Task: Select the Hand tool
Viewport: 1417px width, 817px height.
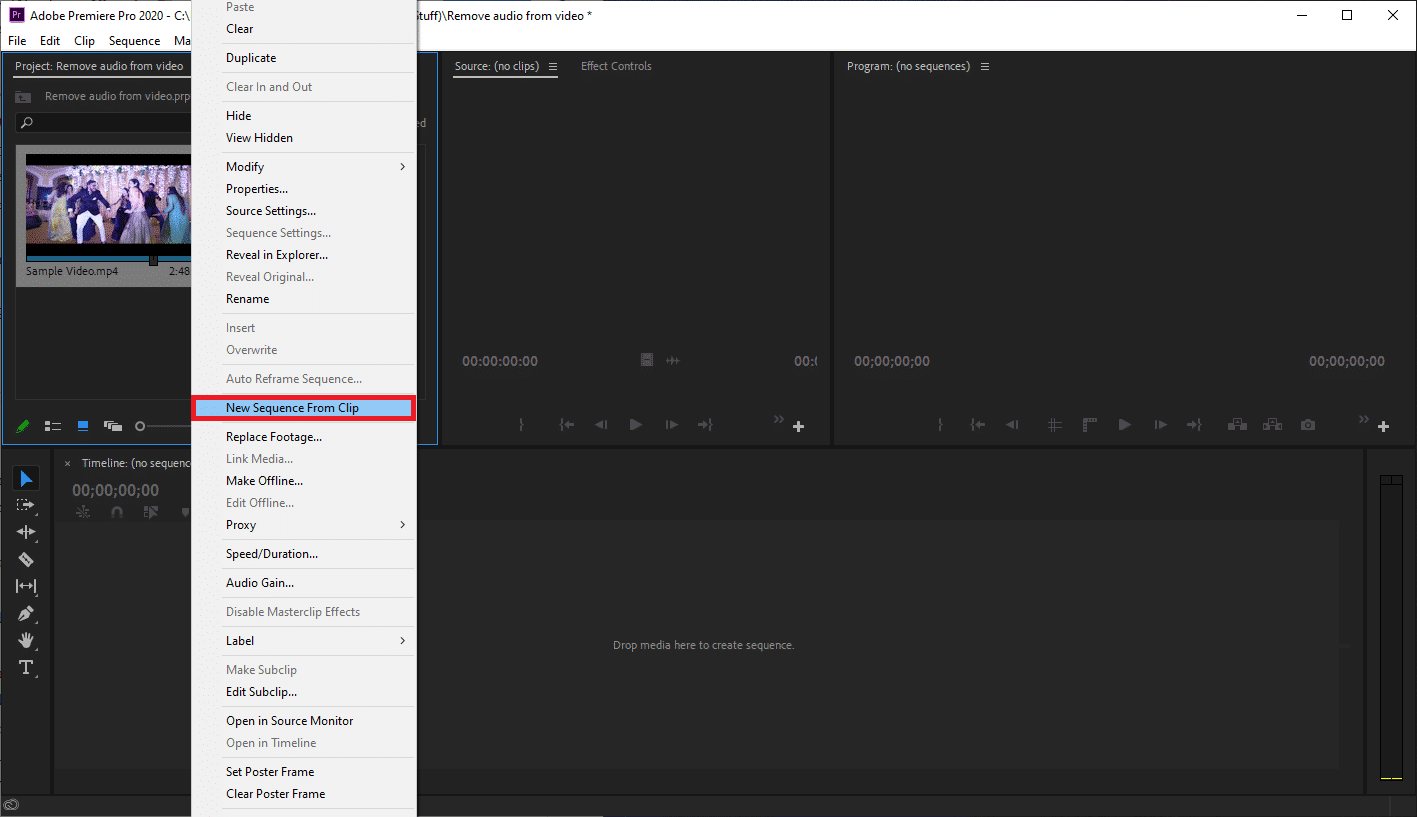Action: coord(25,640)
